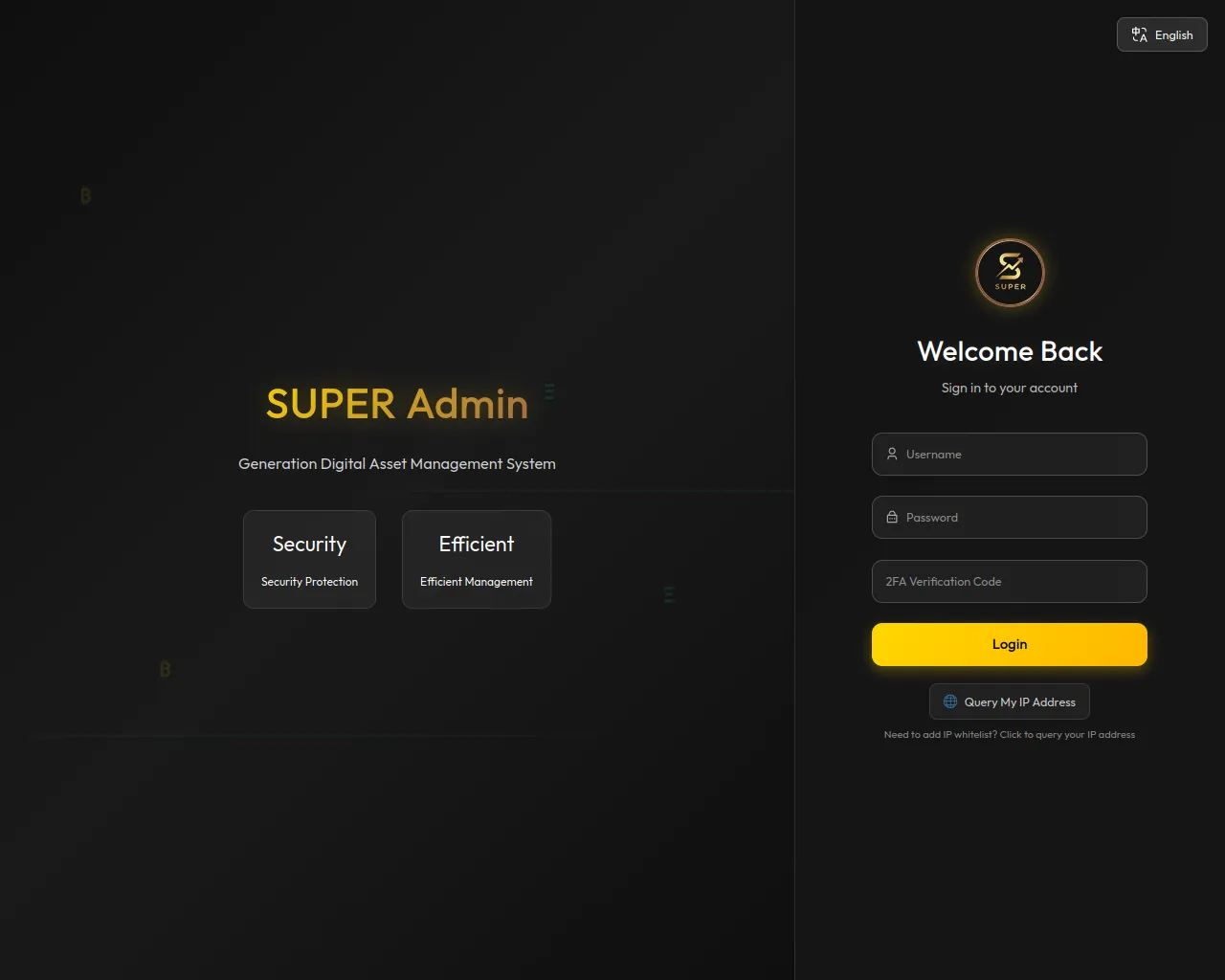Click the translate icon in language button
The width and height of the screenshot is (1225, 980).
pyautogui.click(x=1139, y=35)
